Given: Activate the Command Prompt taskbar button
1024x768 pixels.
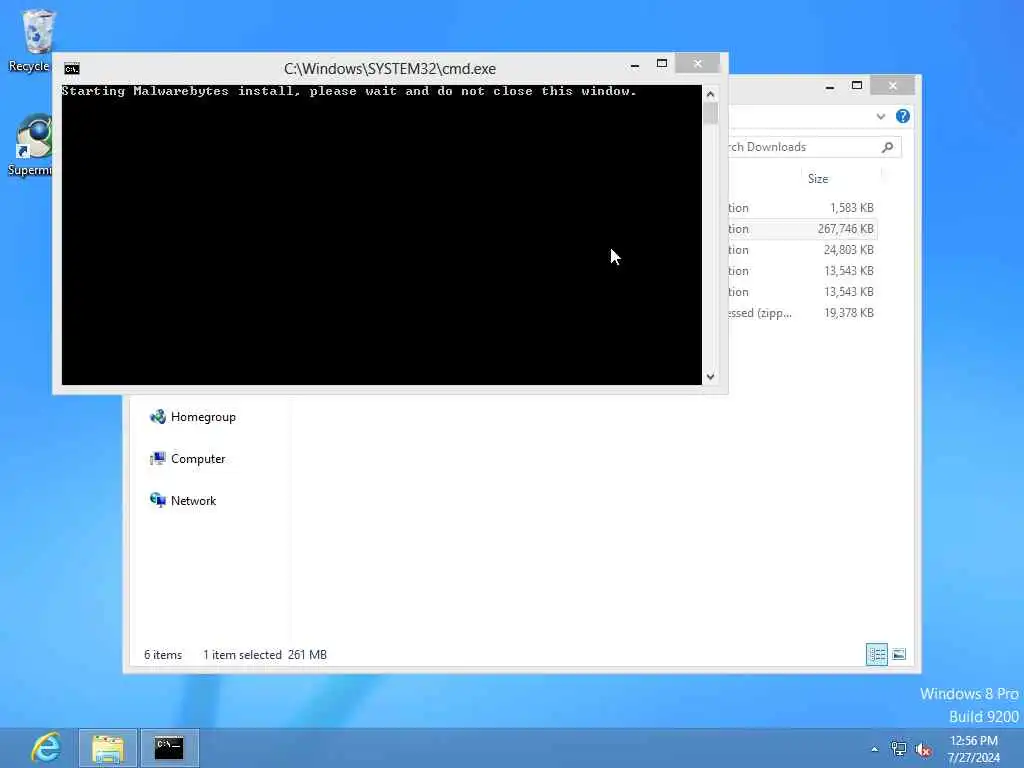Looking at the screenshot, I should pos(170,748).
